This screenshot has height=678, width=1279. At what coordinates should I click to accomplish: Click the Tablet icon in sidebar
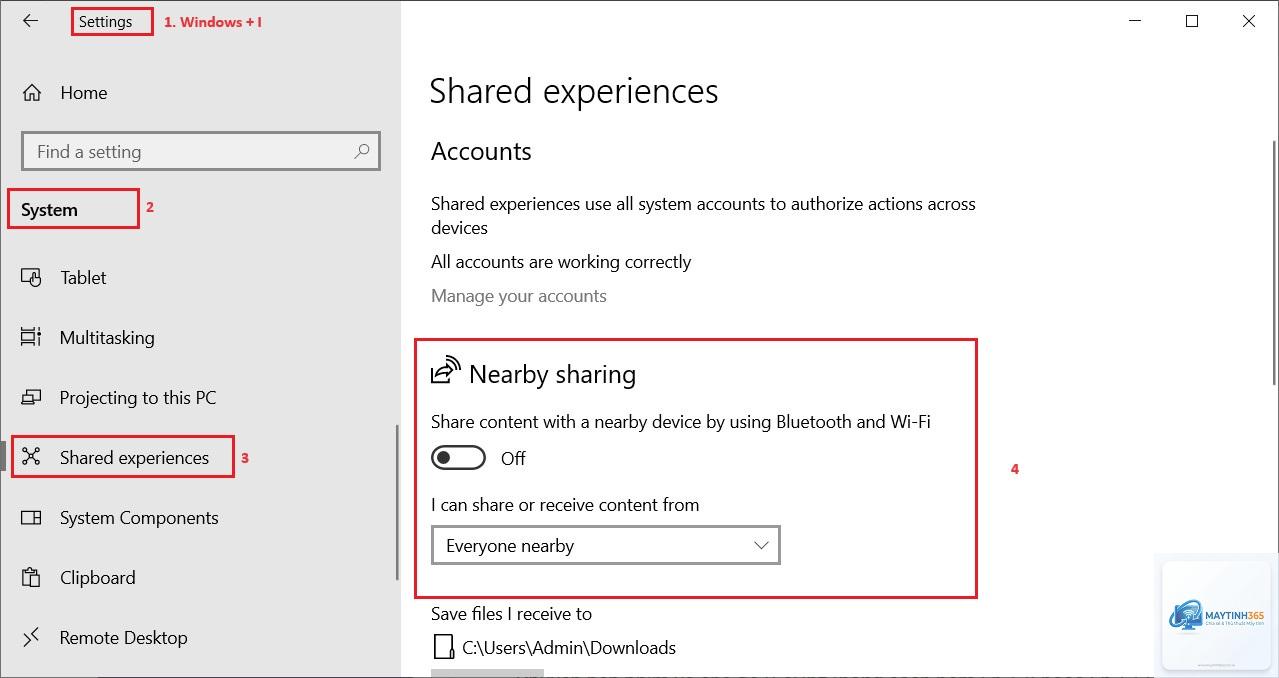pos(31,278)
